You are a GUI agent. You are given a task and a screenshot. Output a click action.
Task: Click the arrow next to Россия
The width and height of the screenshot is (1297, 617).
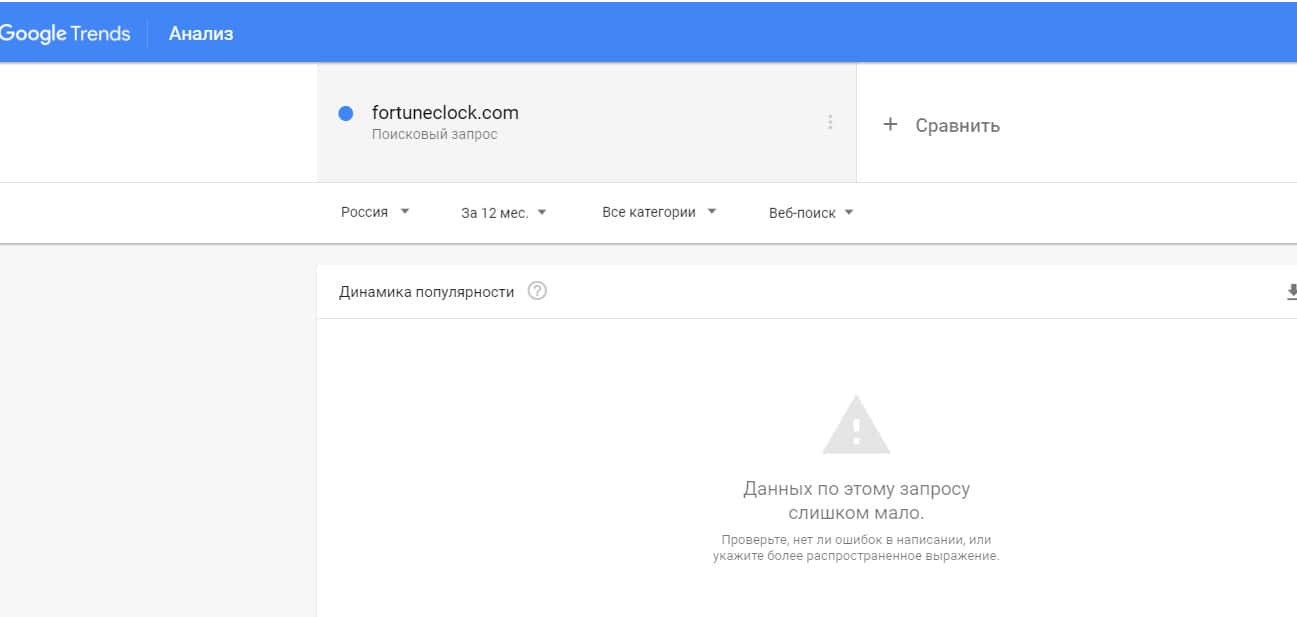click(405, 212)
